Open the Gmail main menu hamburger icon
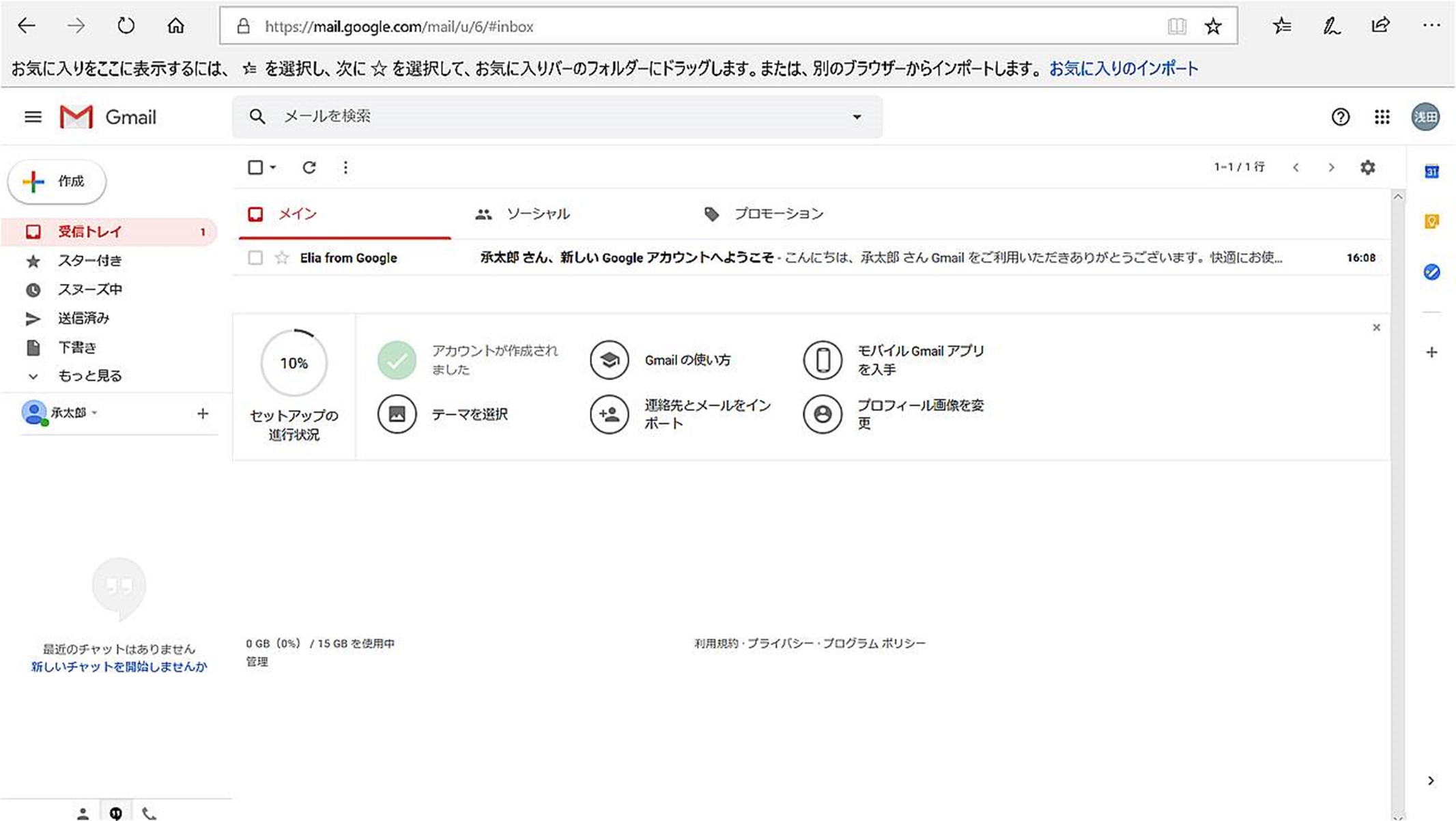 coord(33,117)
